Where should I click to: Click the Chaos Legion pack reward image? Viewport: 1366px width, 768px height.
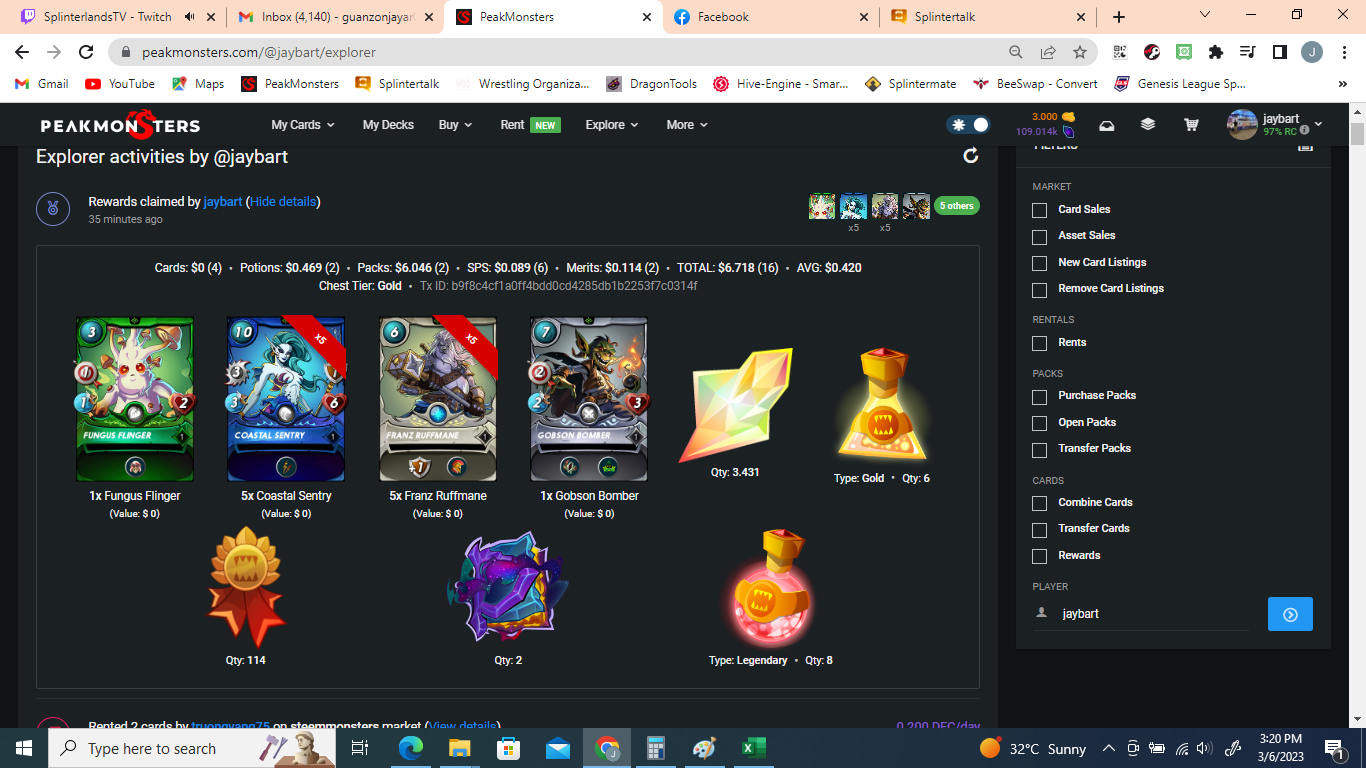point(508,587)
